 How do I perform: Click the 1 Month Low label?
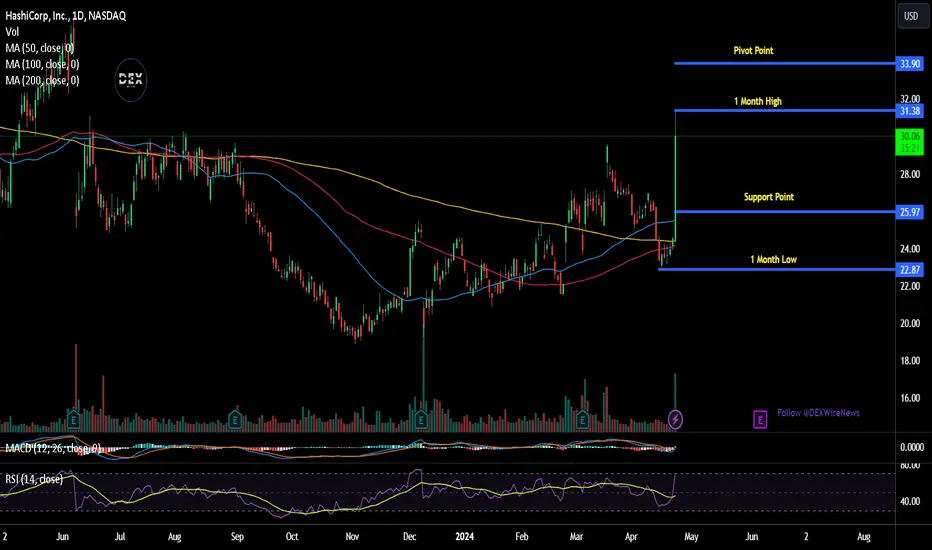(773, 259)
